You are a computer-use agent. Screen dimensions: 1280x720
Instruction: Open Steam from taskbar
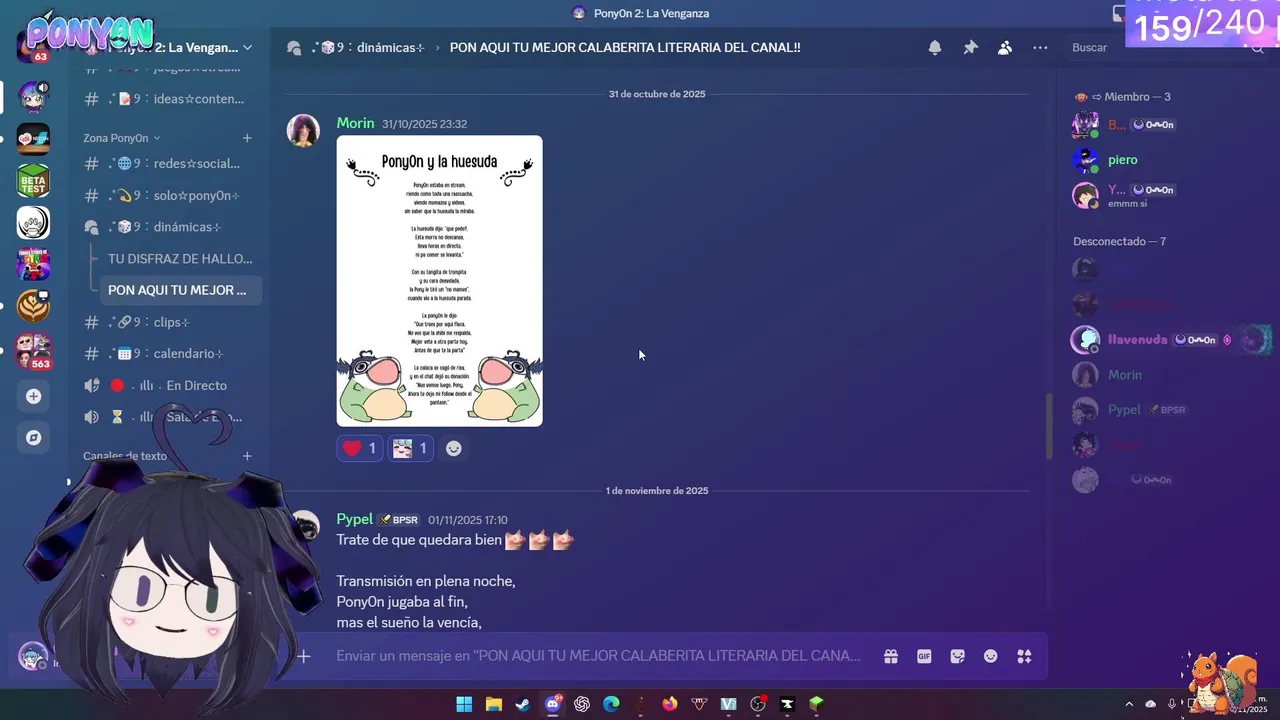click(x=523, y=704)
